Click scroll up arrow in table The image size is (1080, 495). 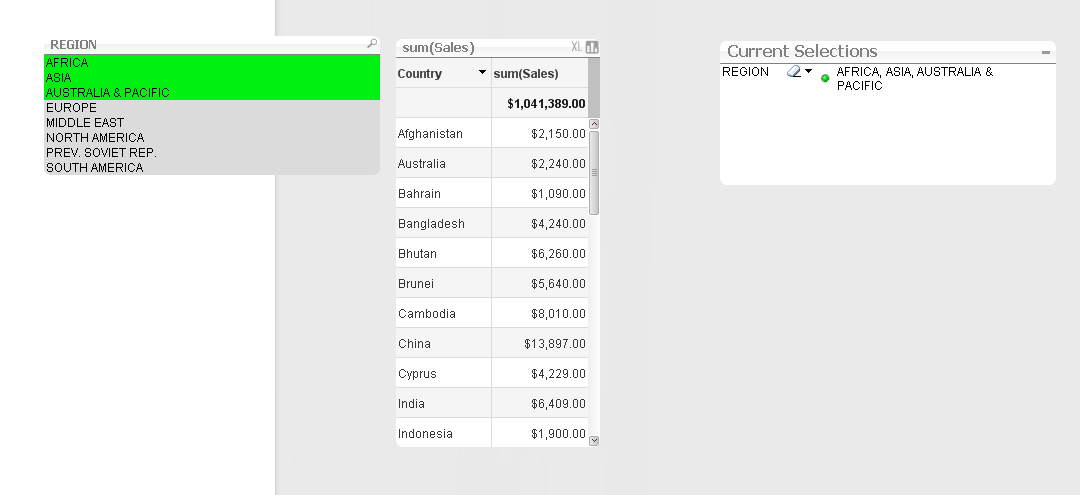pos(594,124)
